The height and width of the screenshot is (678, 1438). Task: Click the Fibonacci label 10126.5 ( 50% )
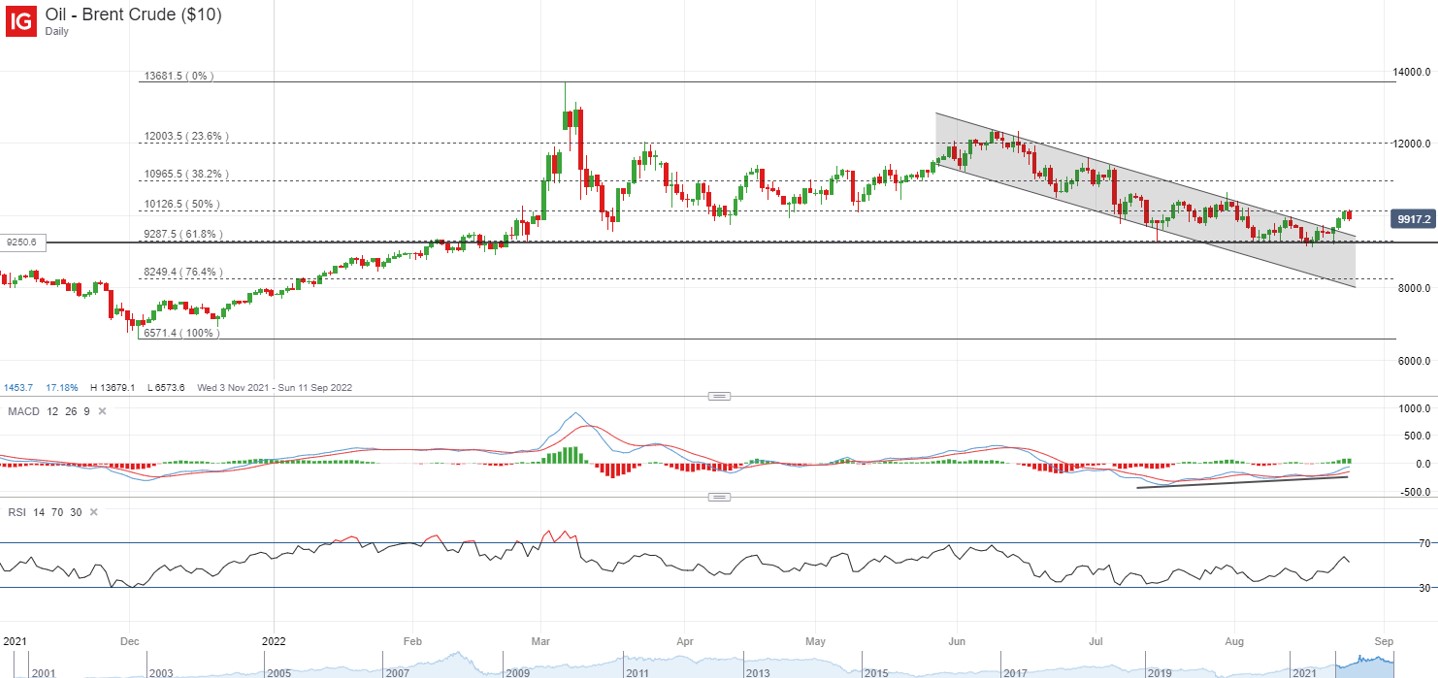pos(181,204)
